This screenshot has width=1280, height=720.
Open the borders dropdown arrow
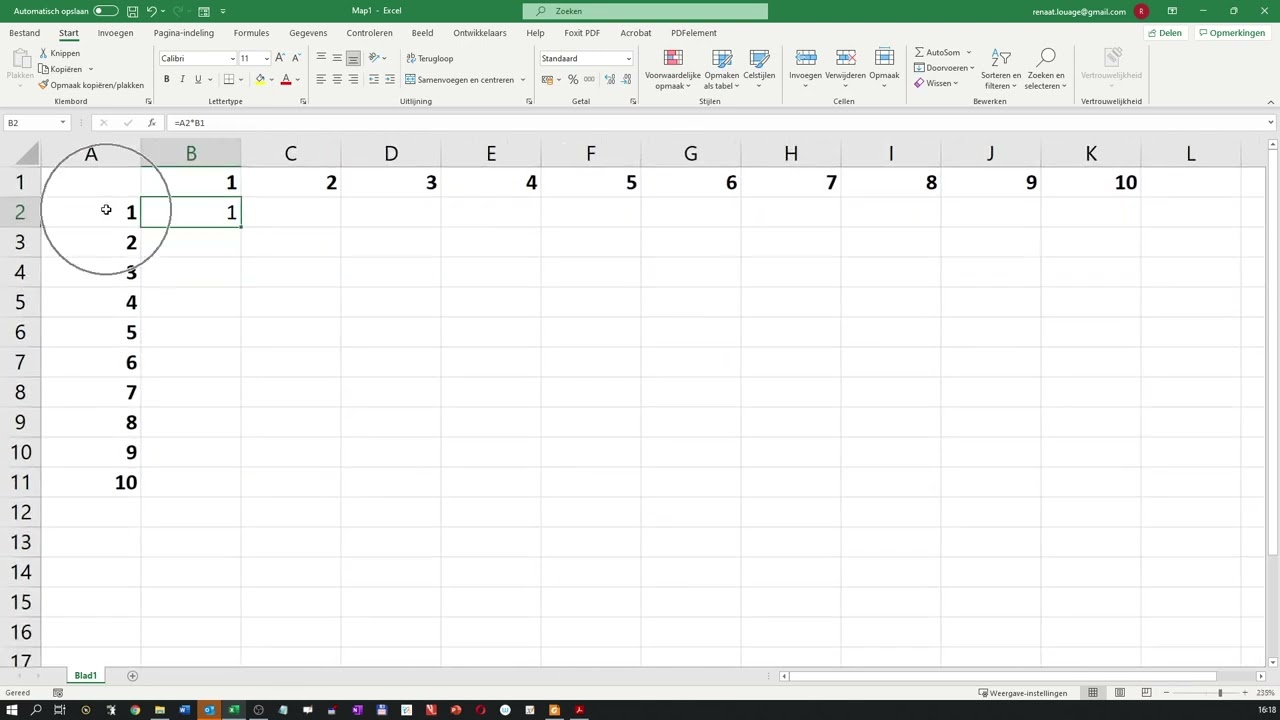243,79
